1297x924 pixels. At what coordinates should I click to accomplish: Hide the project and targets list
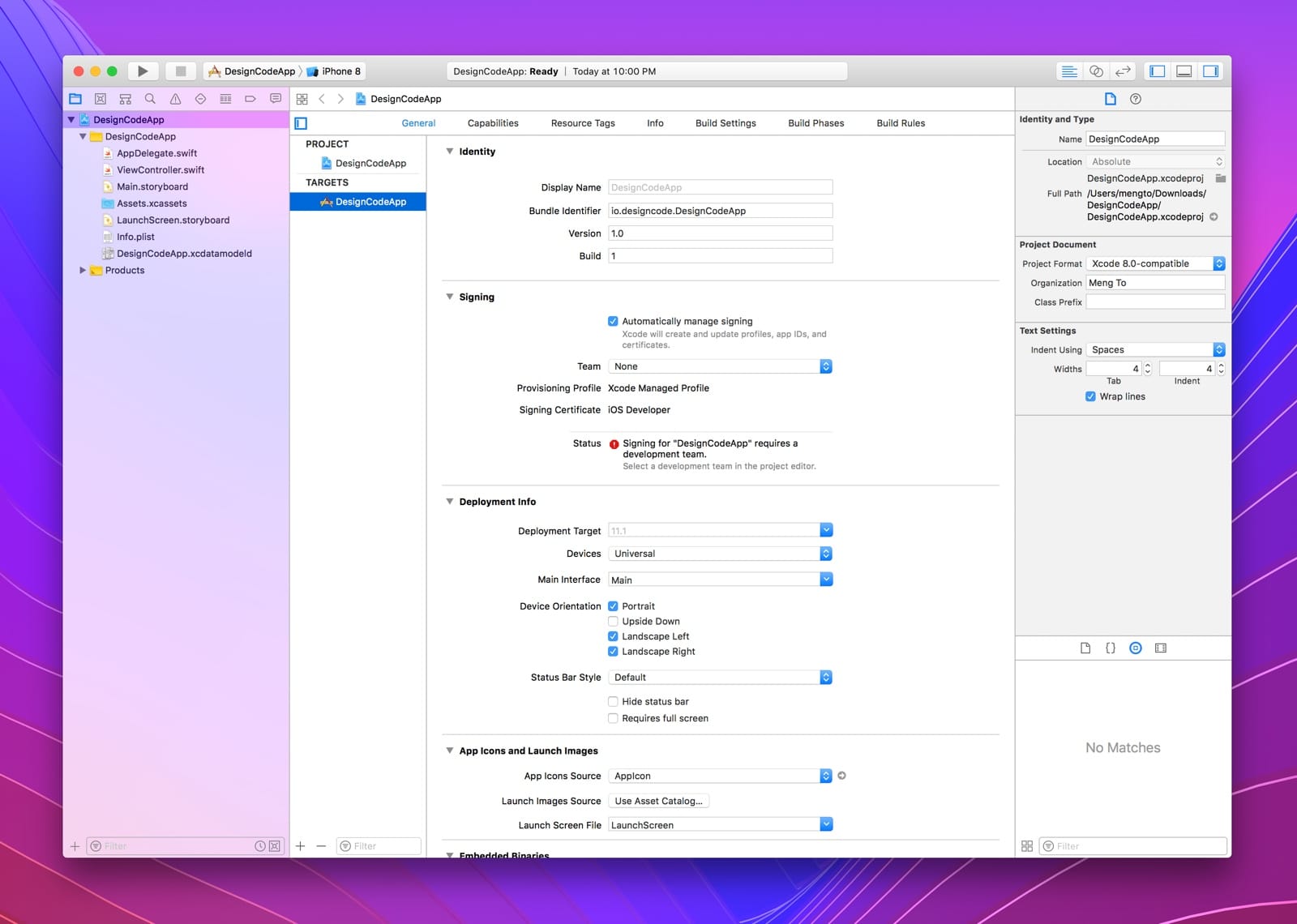[x=301, y=123]
